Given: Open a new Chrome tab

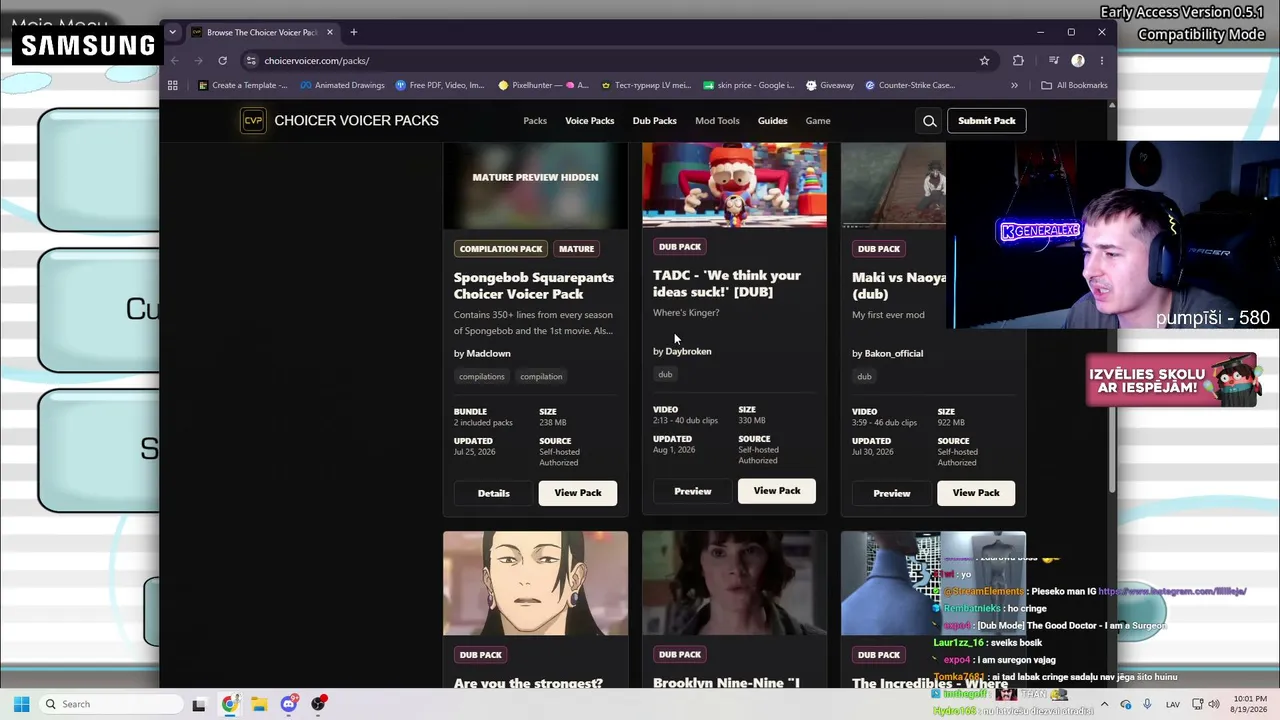Looking at the screenshot, I should pyautogui.click(x=353, y=32).
